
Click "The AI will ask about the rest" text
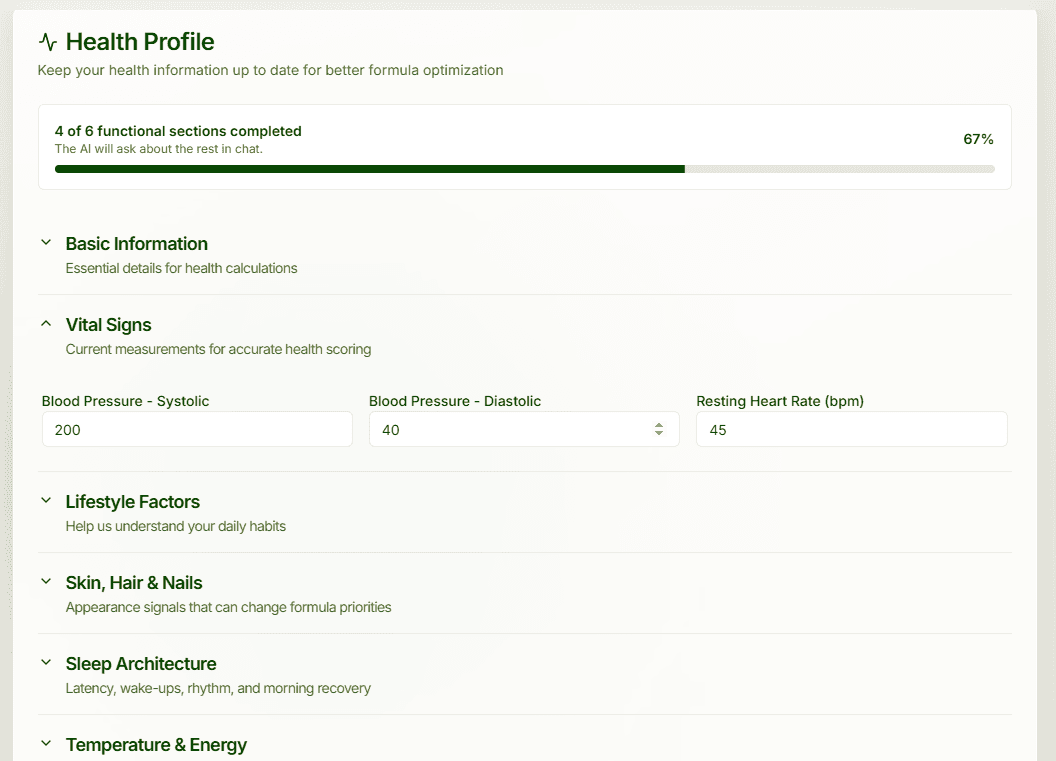click(158, 149)
